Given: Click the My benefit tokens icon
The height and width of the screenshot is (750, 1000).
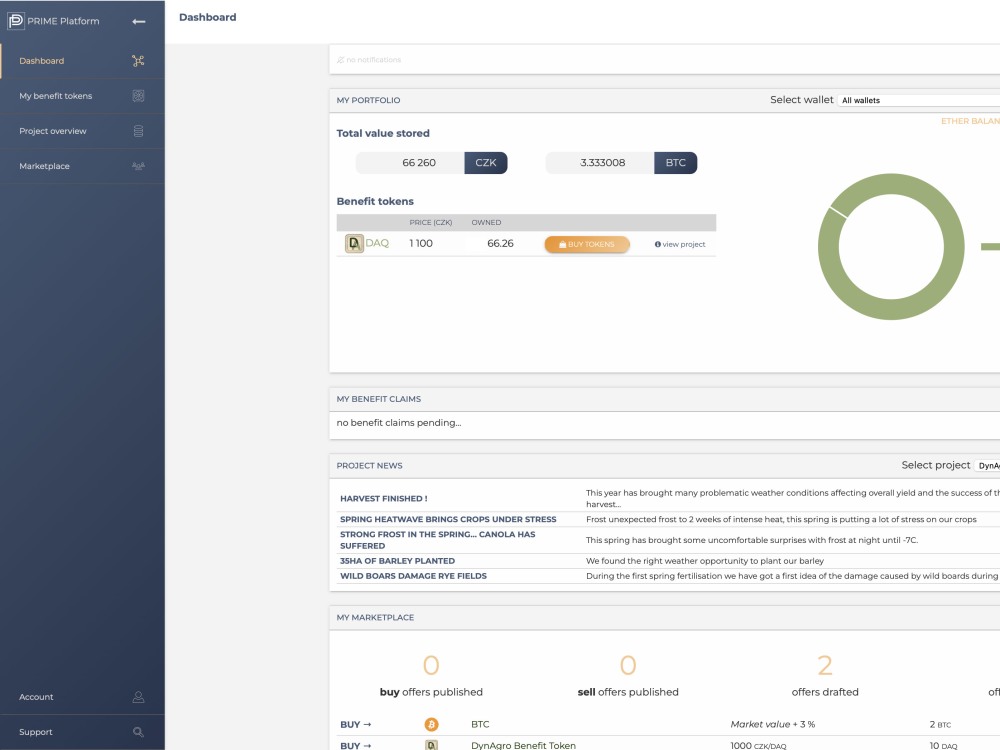Looking at the screenshot, I should [138, 96].
